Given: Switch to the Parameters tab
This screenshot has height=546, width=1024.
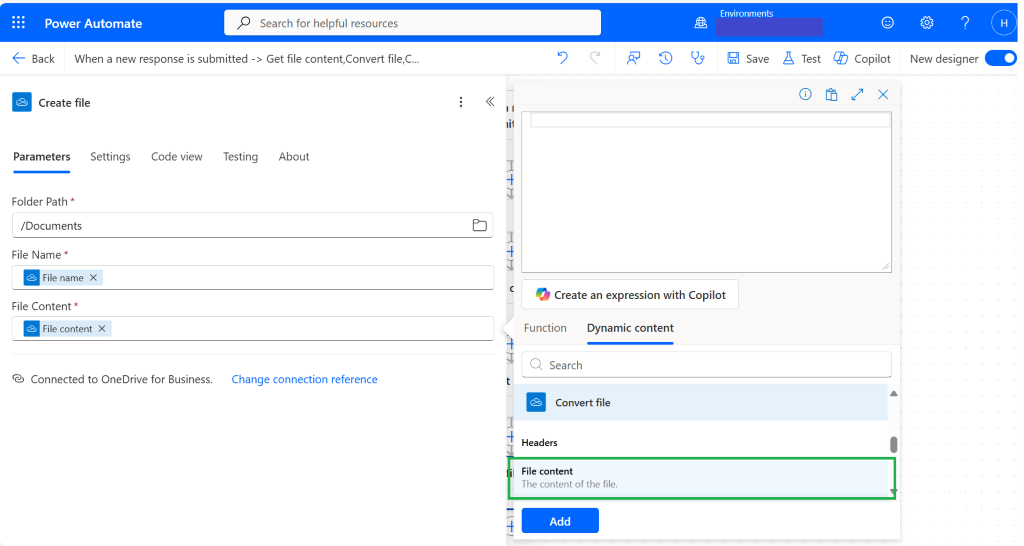Looking at the screenshot, I should pyautogui.click(x=42, y=157).
